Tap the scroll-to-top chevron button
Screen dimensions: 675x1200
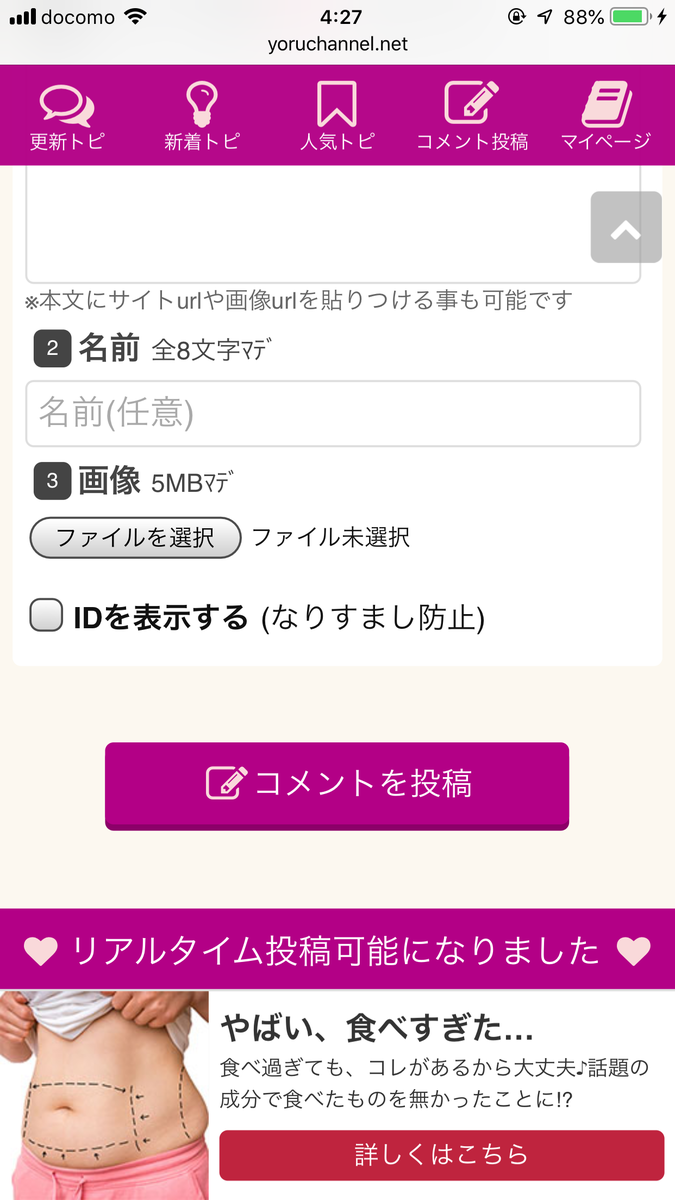(x=626, y=228)
